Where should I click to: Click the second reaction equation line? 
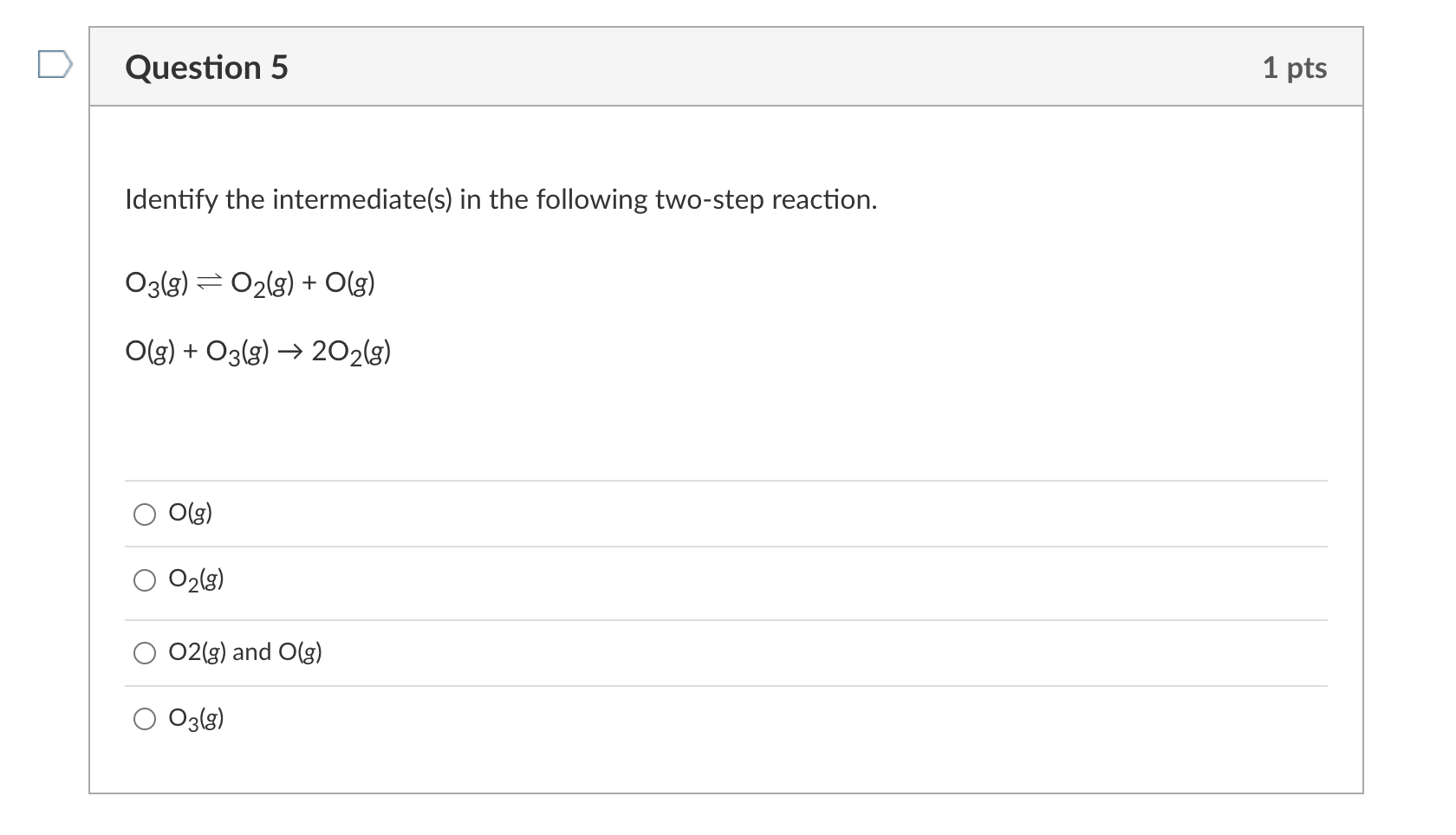pyautogui.click(x=257, y=351)
